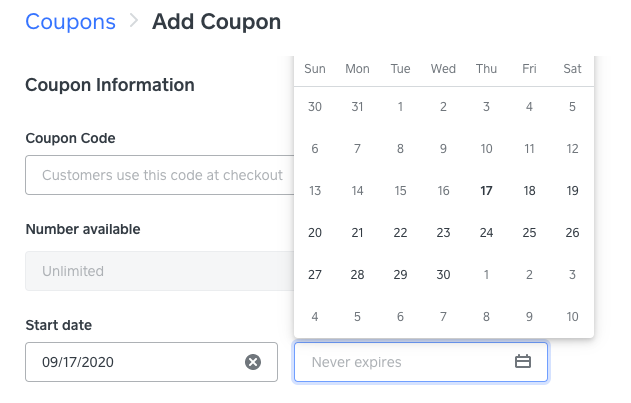Click the calendar icon in the expiry field
This screenshot has height=403, width=631.
[522, 362]
